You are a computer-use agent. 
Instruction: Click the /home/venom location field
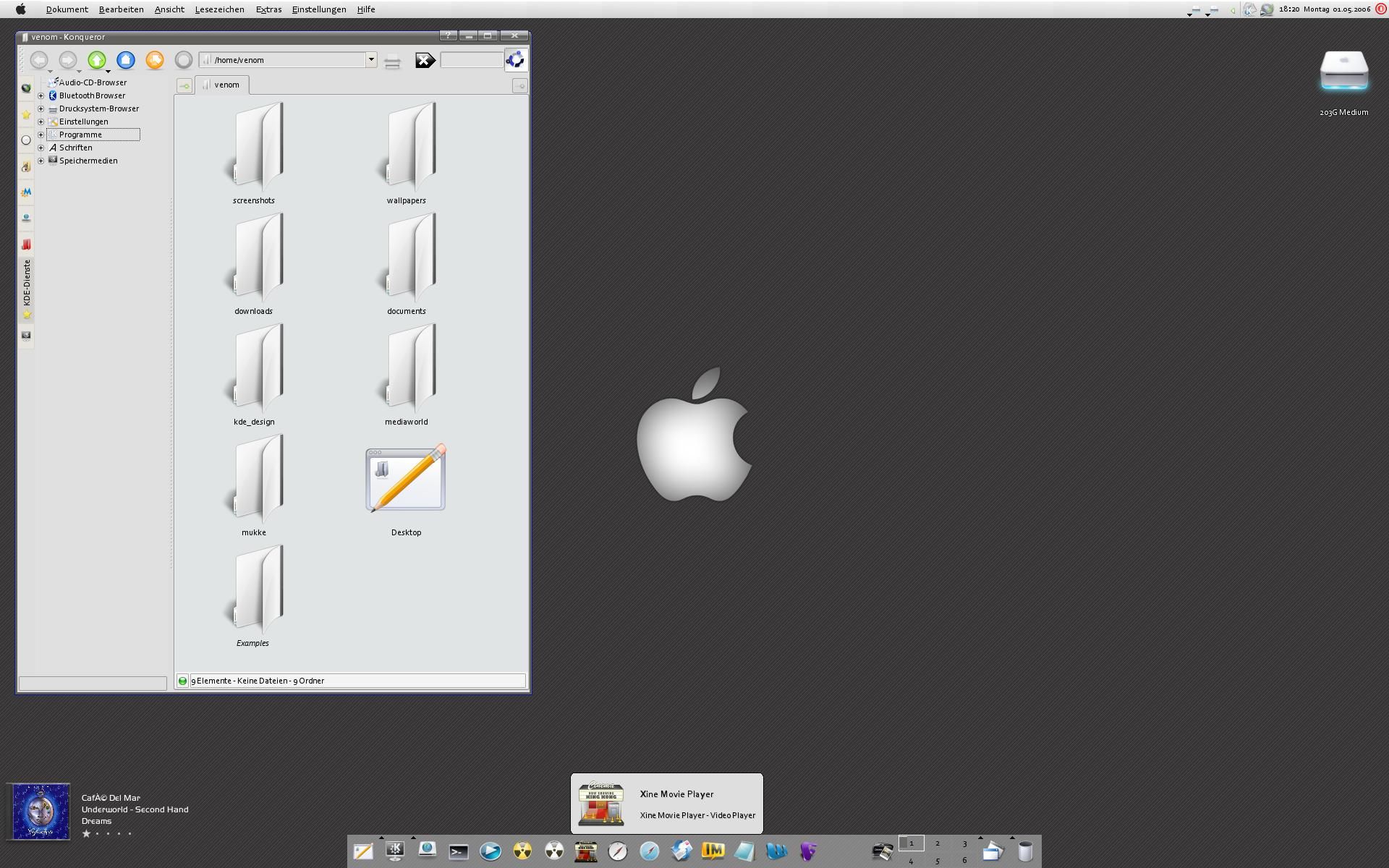[282, 60]
